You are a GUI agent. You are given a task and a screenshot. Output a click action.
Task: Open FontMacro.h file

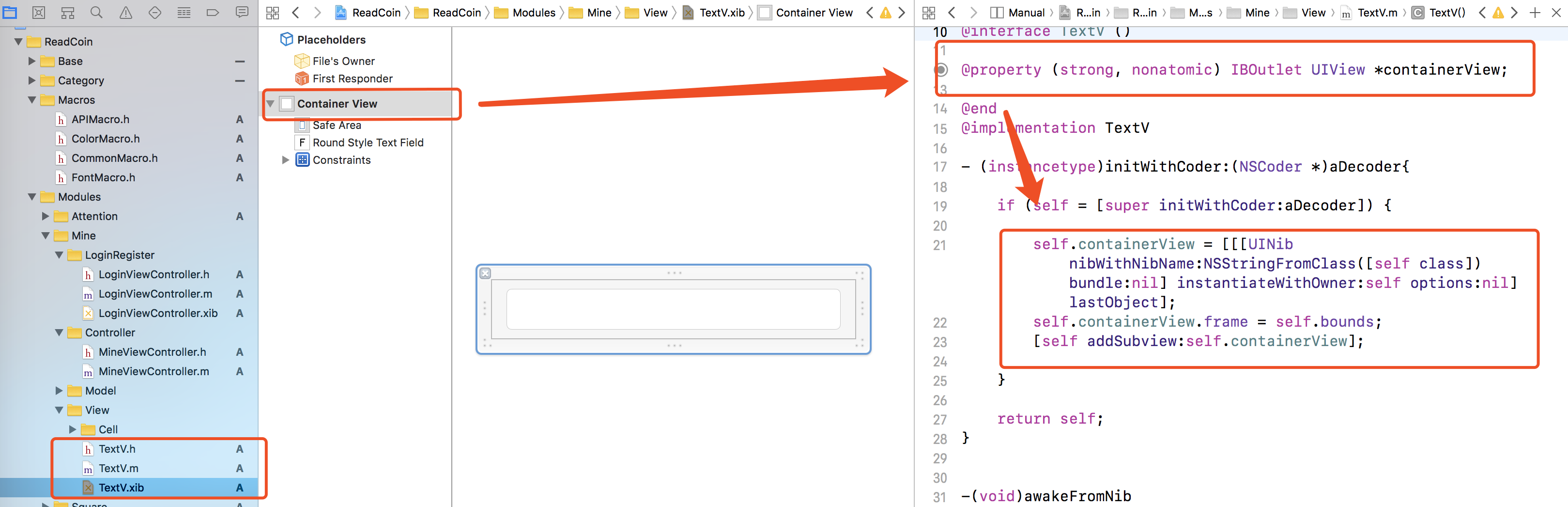coord(103,178)
